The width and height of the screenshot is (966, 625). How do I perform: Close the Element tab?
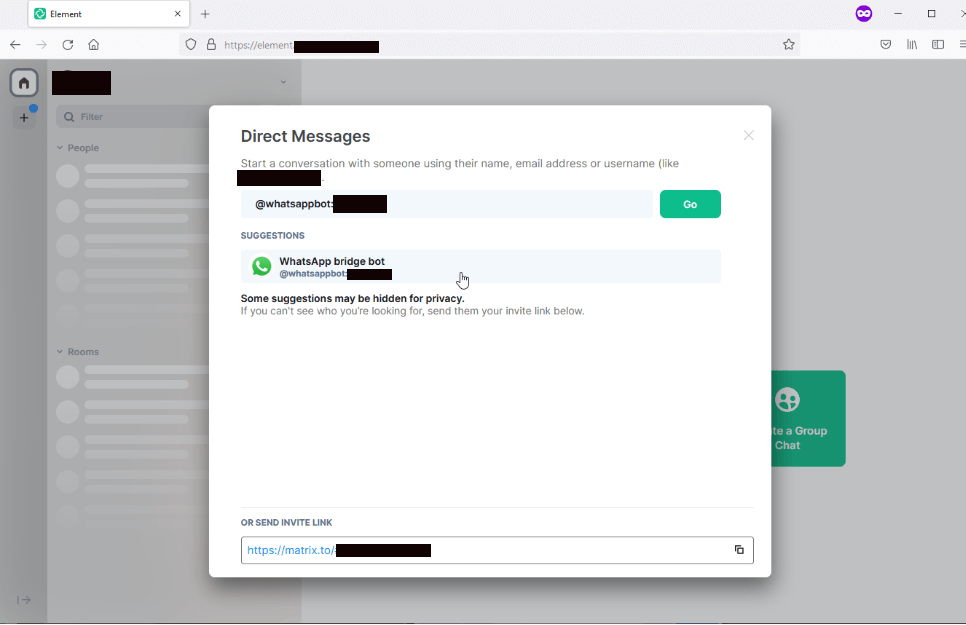coord(177,14)
